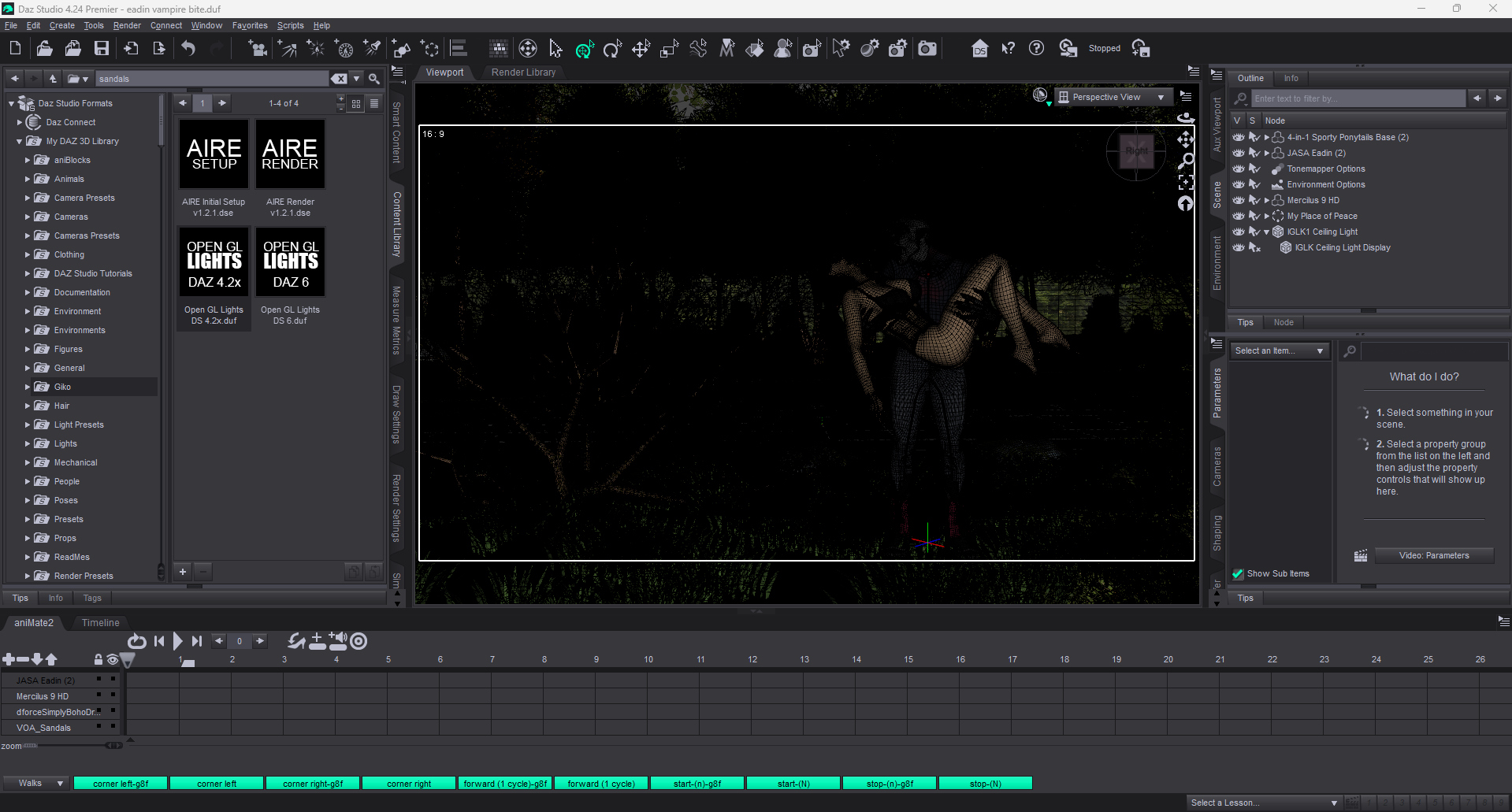Click the Undo arrow in the toolbar

[188, 49]
